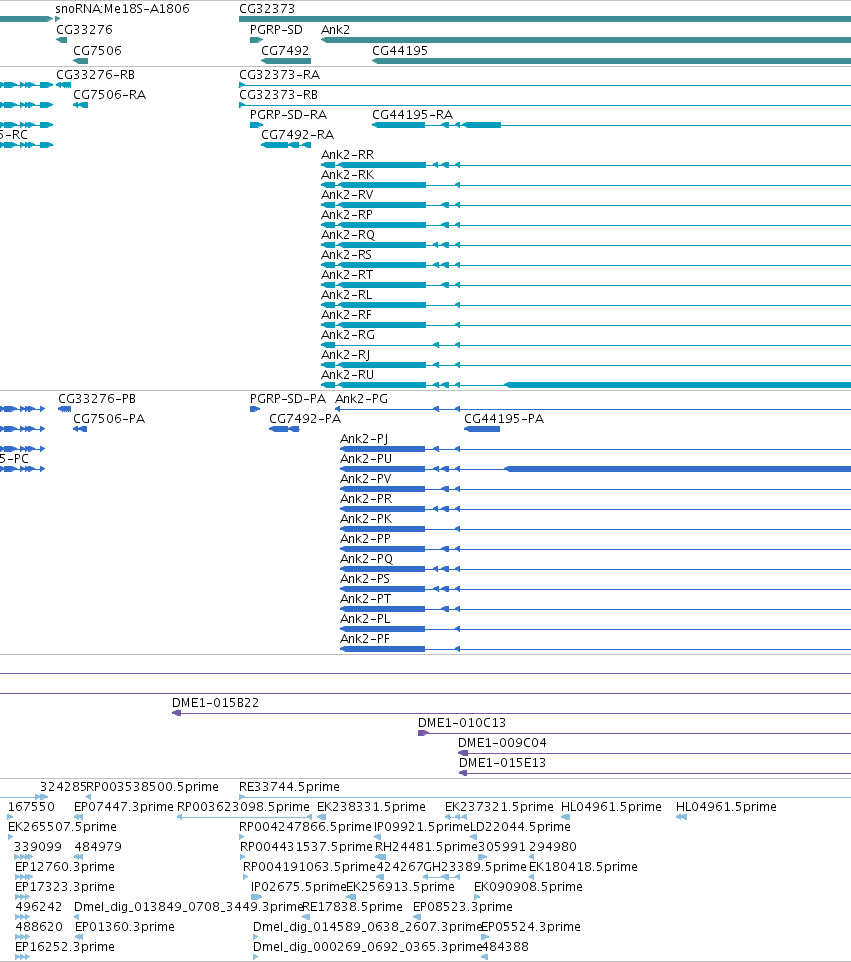Click protein label 'CG7506-PA'

[x=109, y=418]
